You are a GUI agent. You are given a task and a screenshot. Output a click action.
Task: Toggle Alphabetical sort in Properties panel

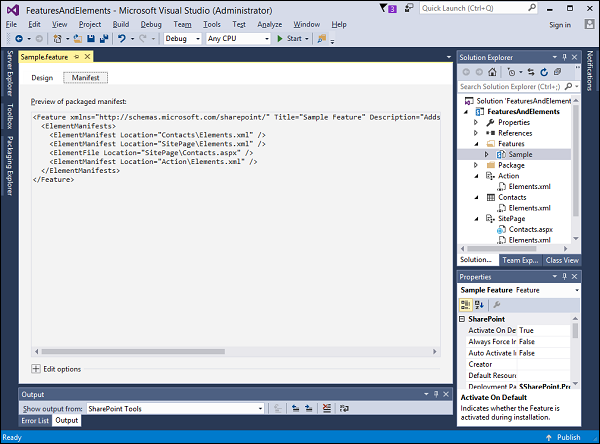(479, 304)
